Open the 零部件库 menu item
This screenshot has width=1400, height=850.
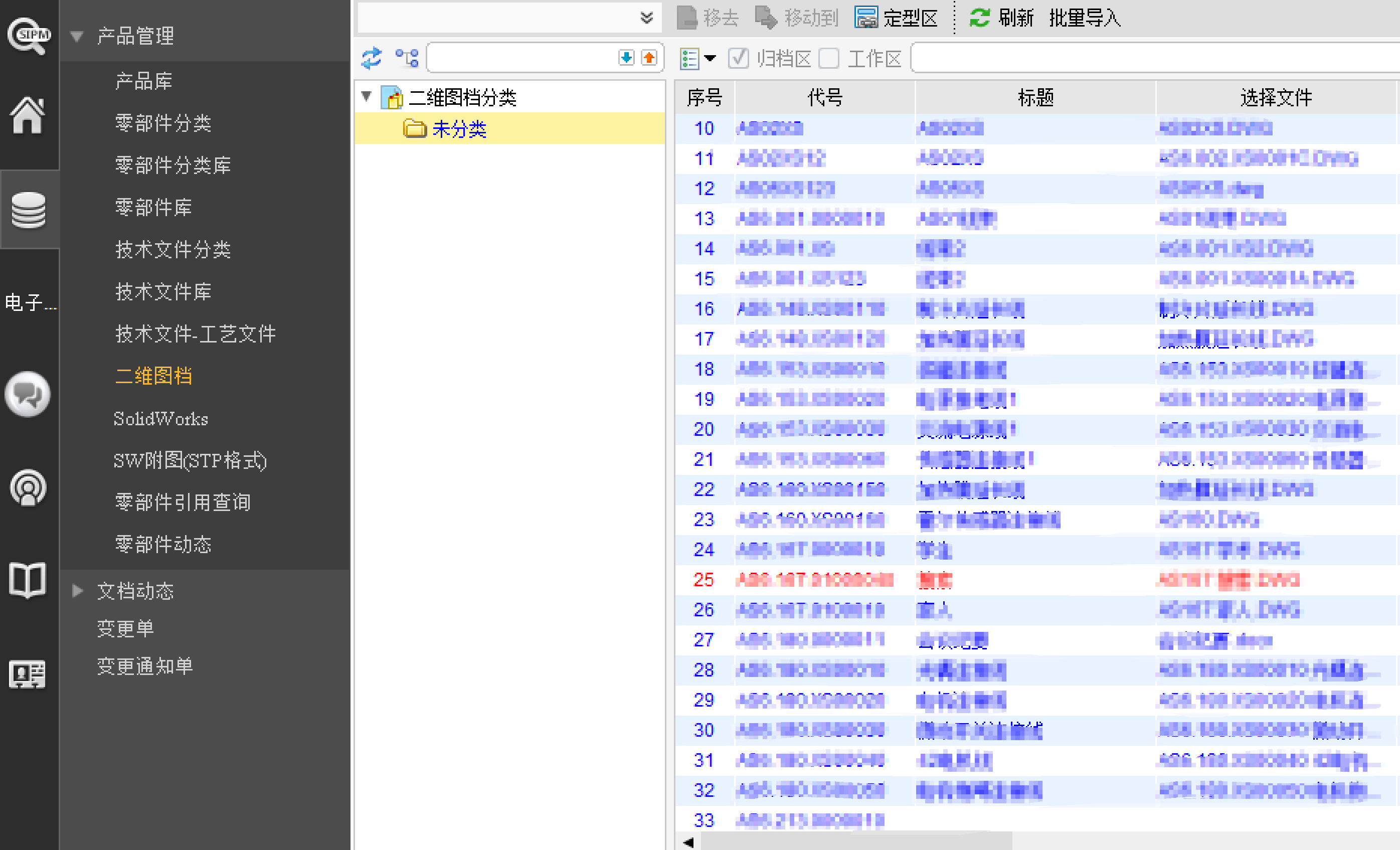[153, 207]
